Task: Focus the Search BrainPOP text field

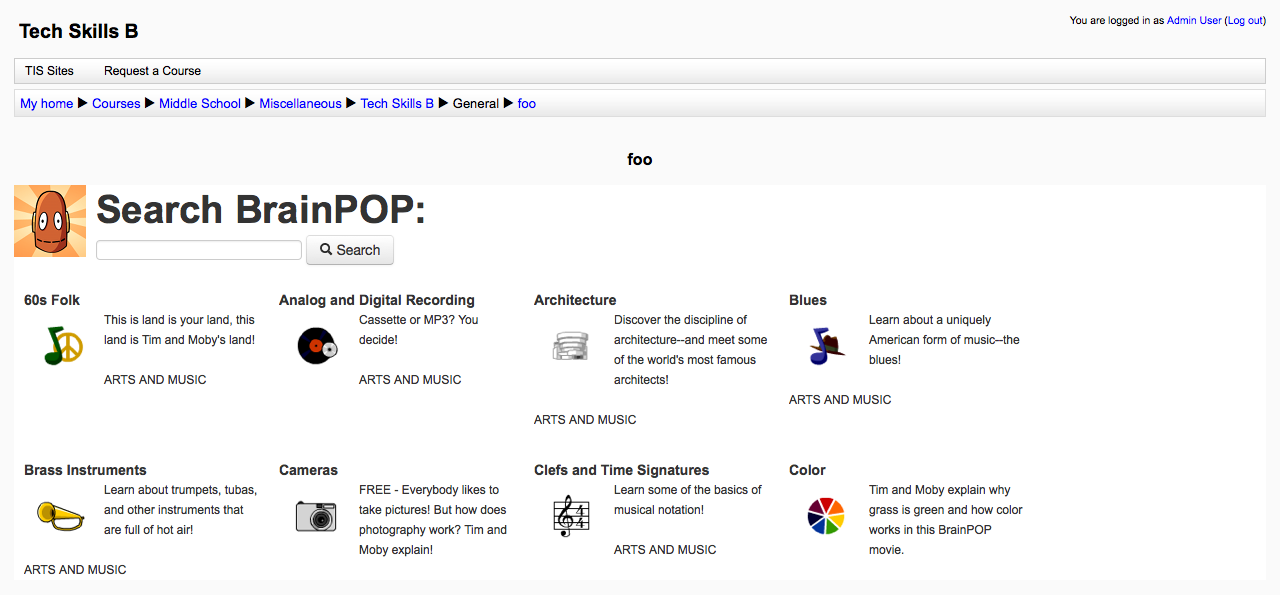Action: [x=199, y=250]
